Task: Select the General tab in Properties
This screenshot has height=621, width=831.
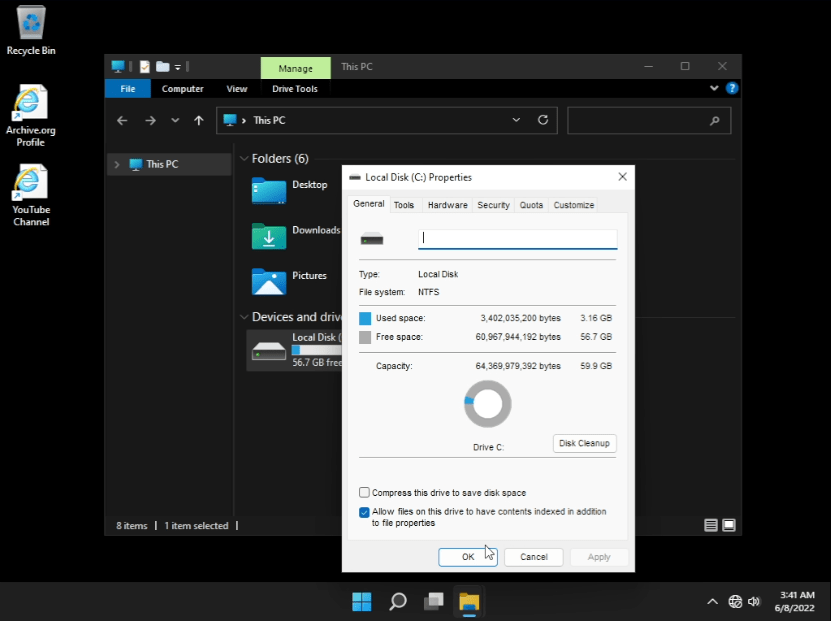Action: click(x=369, y=204)
